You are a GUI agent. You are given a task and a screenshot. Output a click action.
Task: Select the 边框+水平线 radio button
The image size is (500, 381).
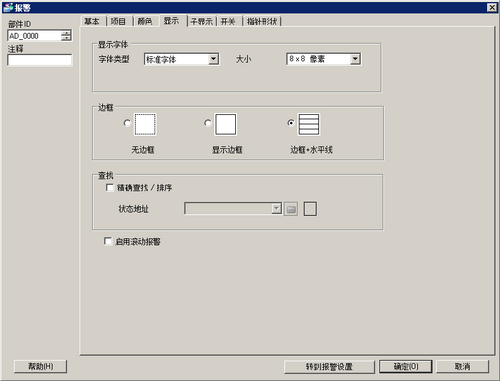tap(291, 123)
